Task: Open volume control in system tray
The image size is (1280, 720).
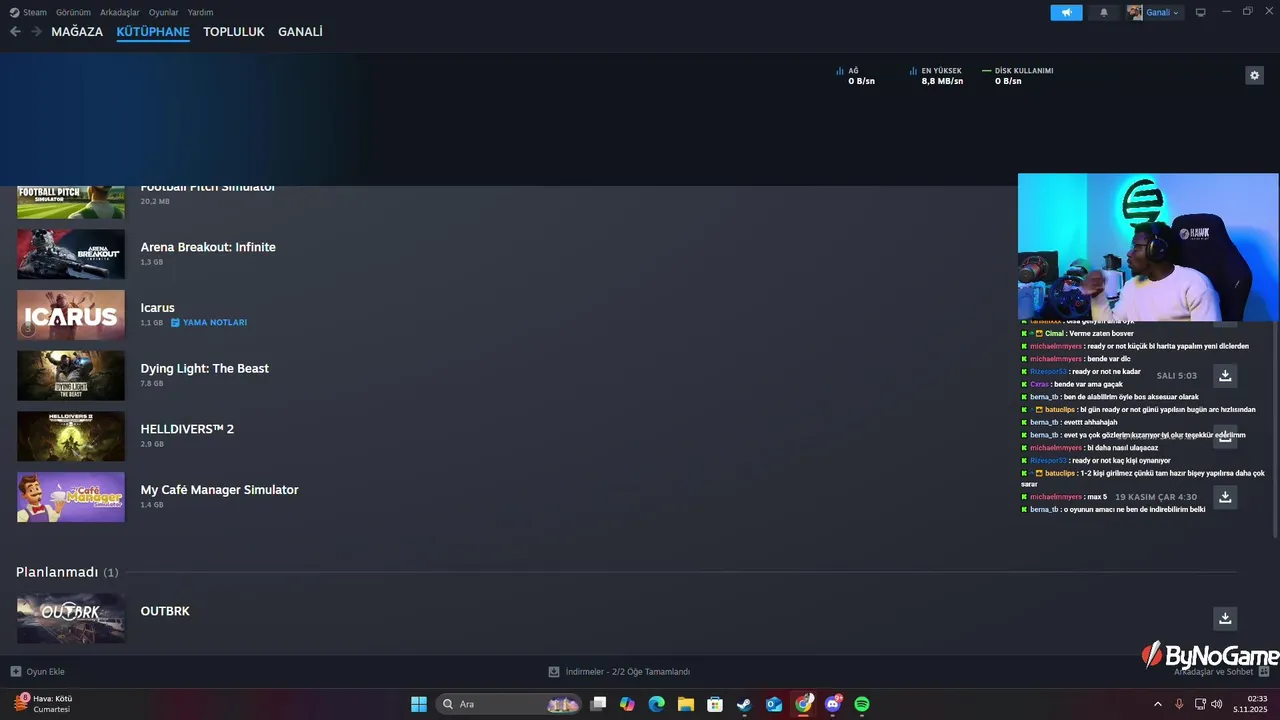Action: pyautogui.click(x=1217, y=704)
